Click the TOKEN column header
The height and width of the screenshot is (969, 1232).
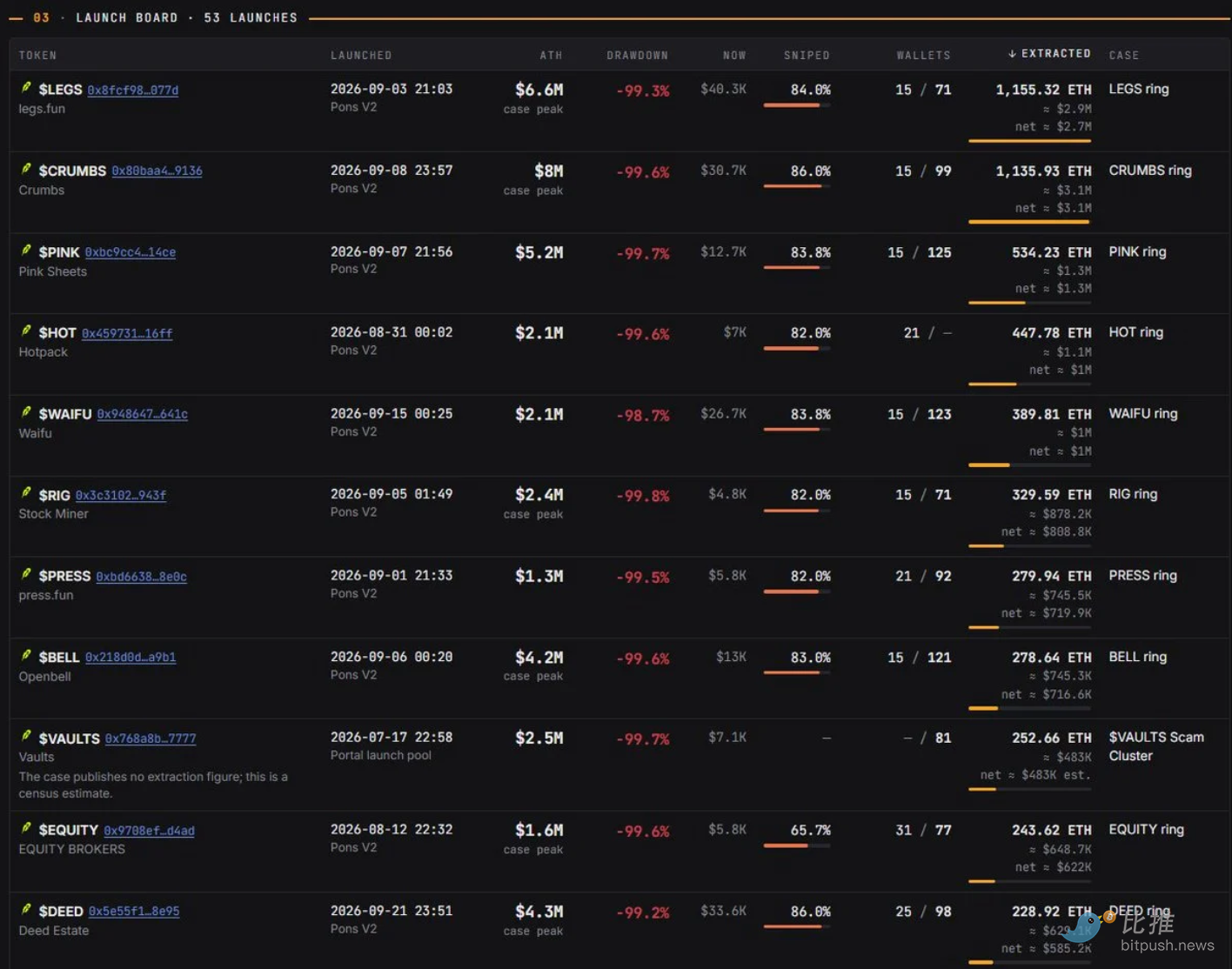click(x=37, y=55)
